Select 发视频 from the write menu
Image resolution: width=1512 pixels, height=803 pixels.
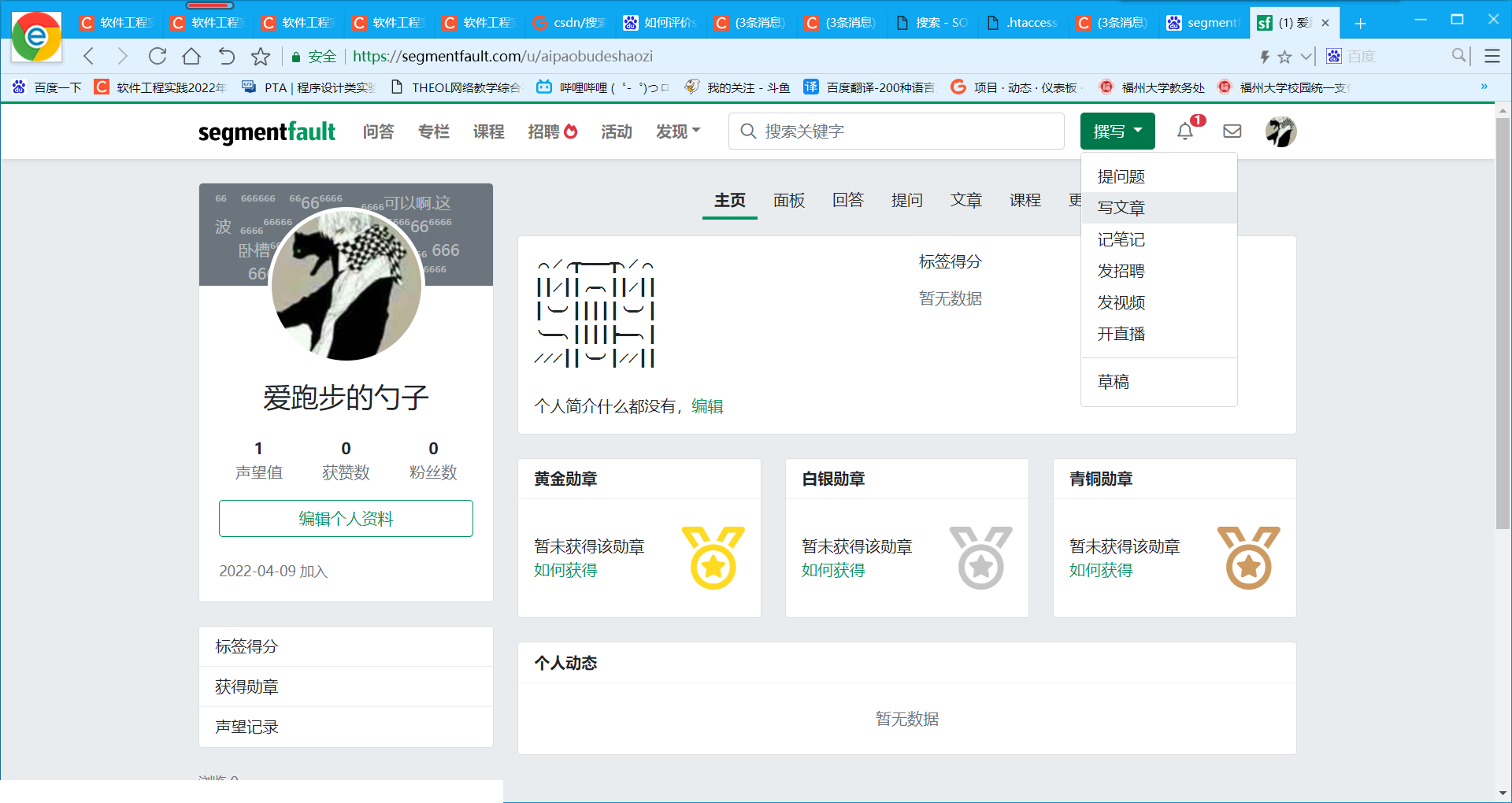coord(1159,302)
